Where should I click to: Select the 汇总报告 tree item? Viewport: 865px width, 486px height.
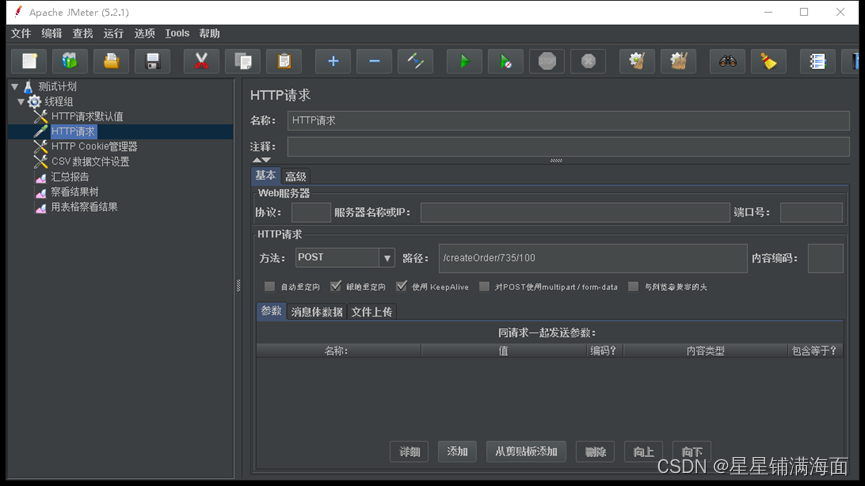70,177
